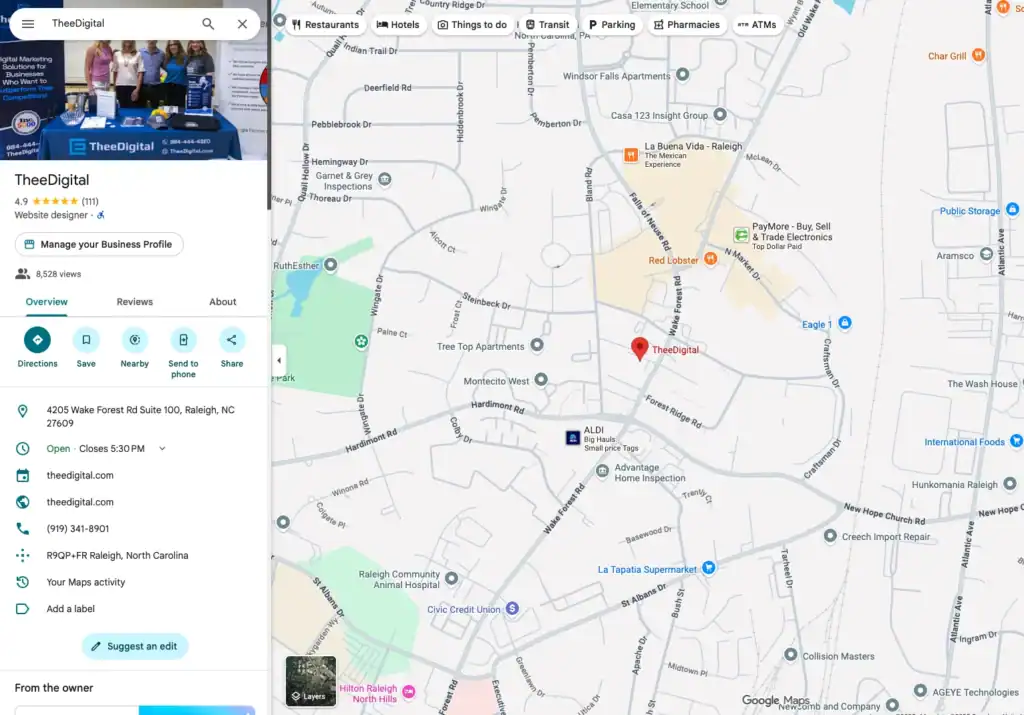Click Manage your Business Profile

(x=98, y=244)
